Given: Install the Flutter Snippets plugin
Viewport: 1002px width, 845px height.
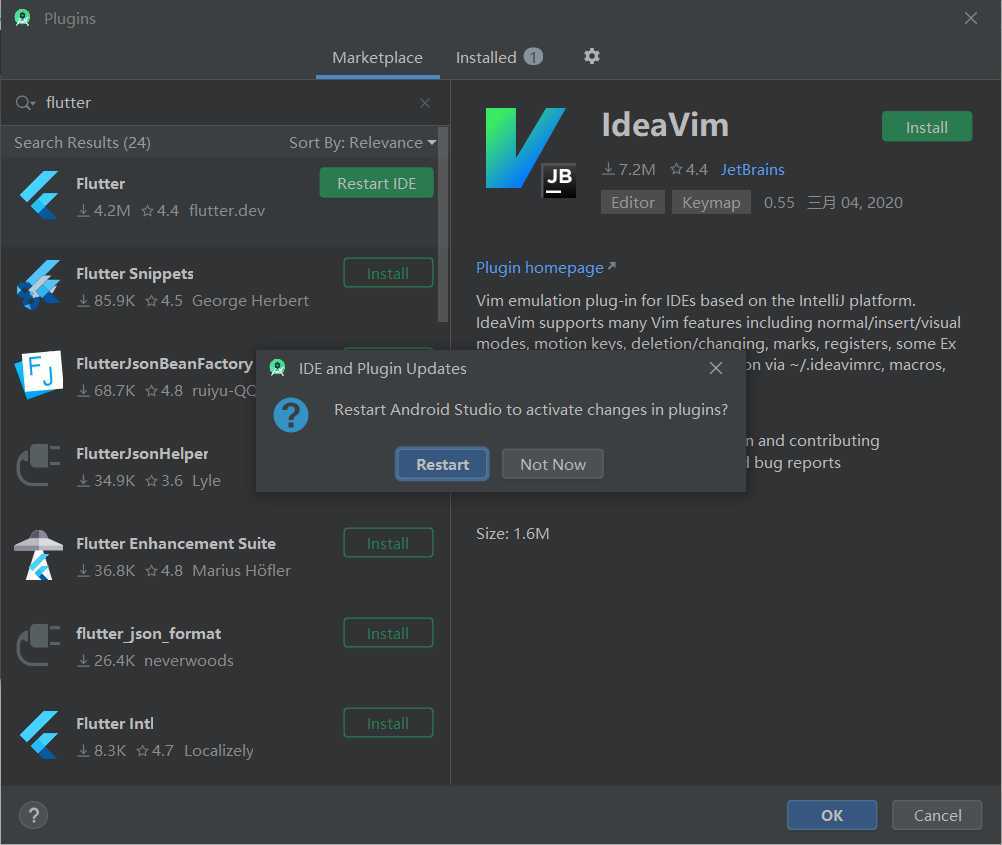Looking at the screenshot, I should point(388,274).
